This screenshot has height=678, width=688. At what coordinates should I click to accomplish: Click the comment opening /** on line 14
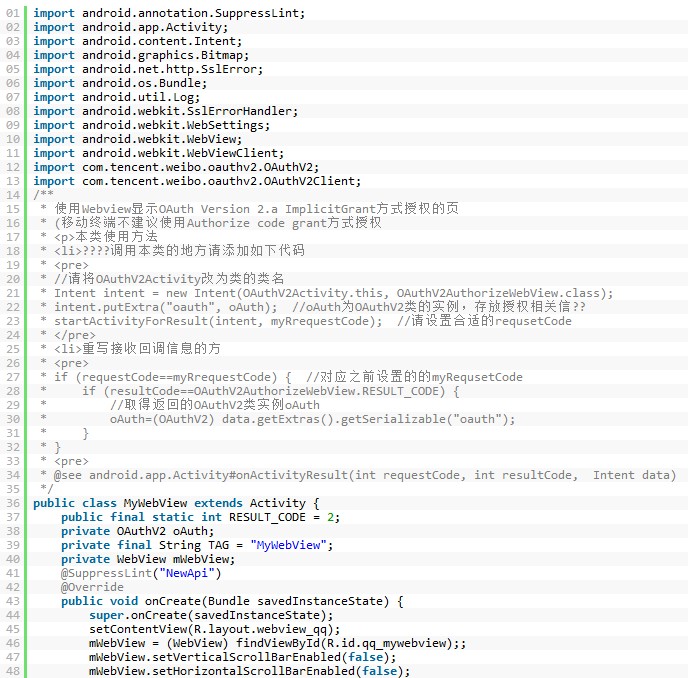[43, 194]
